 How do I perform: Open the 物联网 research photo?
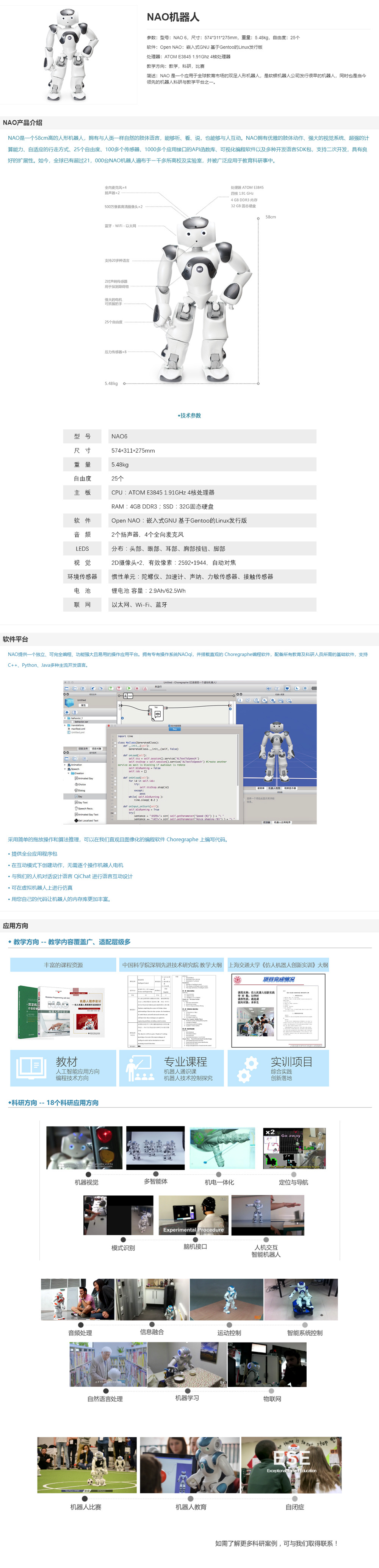coord(267,1365)
